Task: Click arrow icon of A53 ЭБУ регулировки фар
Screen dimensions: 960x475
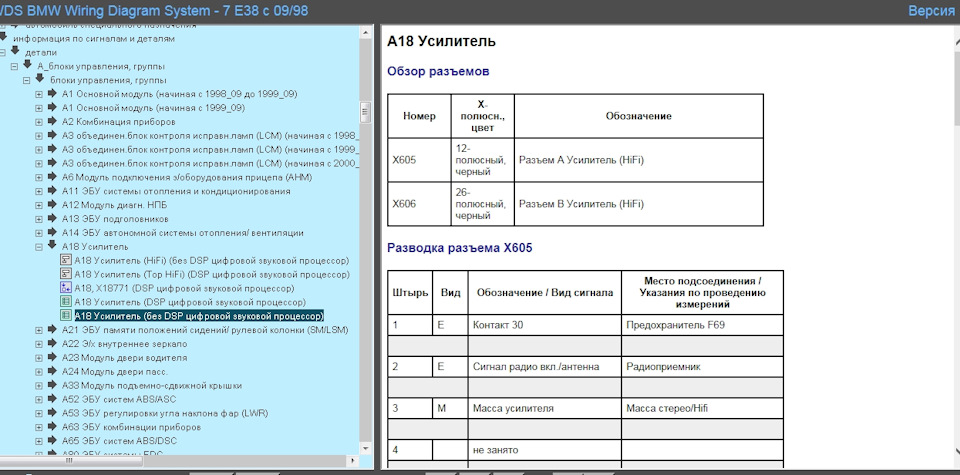Action: pos(52,413)
